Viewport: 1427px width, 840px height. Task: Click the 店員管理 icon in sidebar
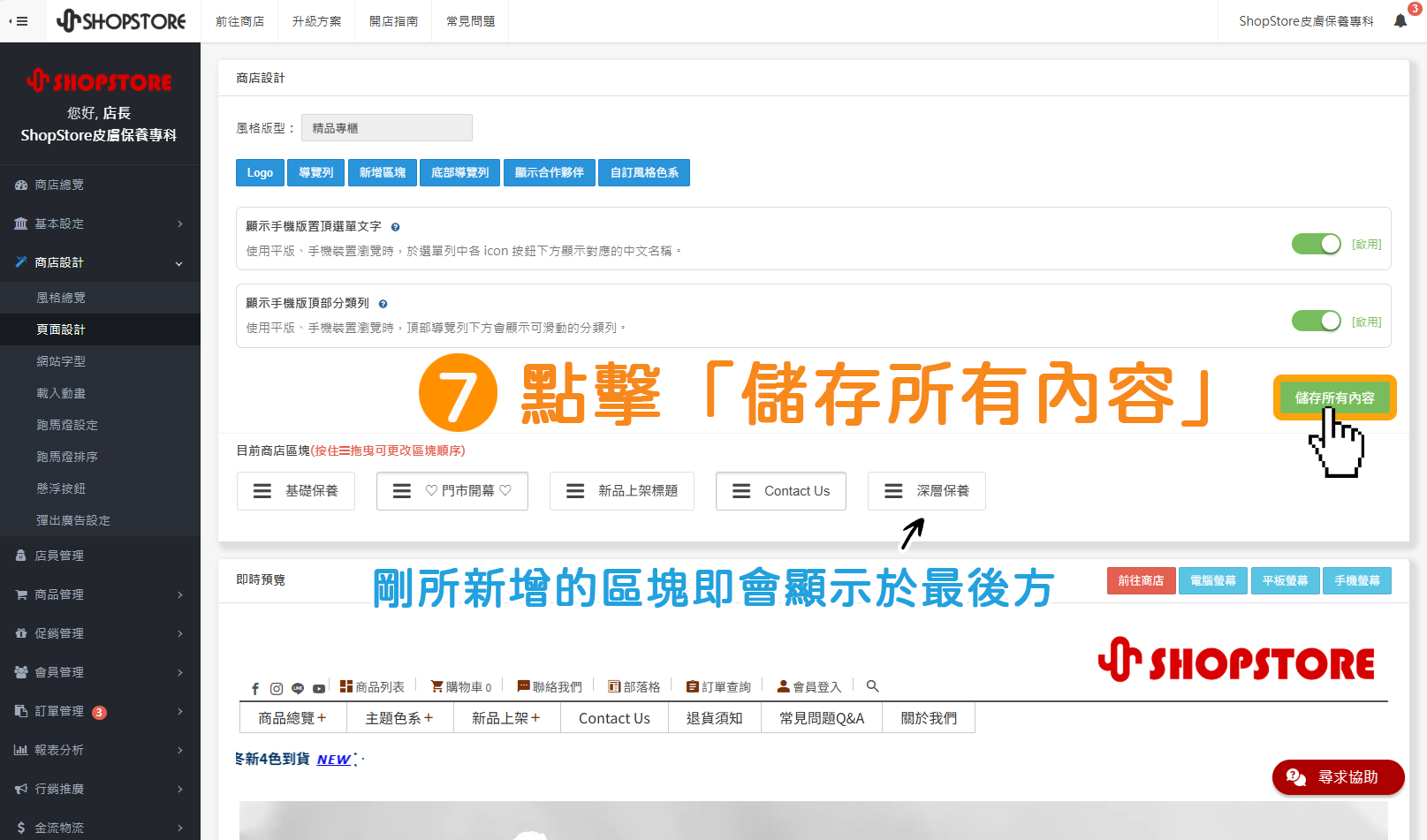(21, 556)
